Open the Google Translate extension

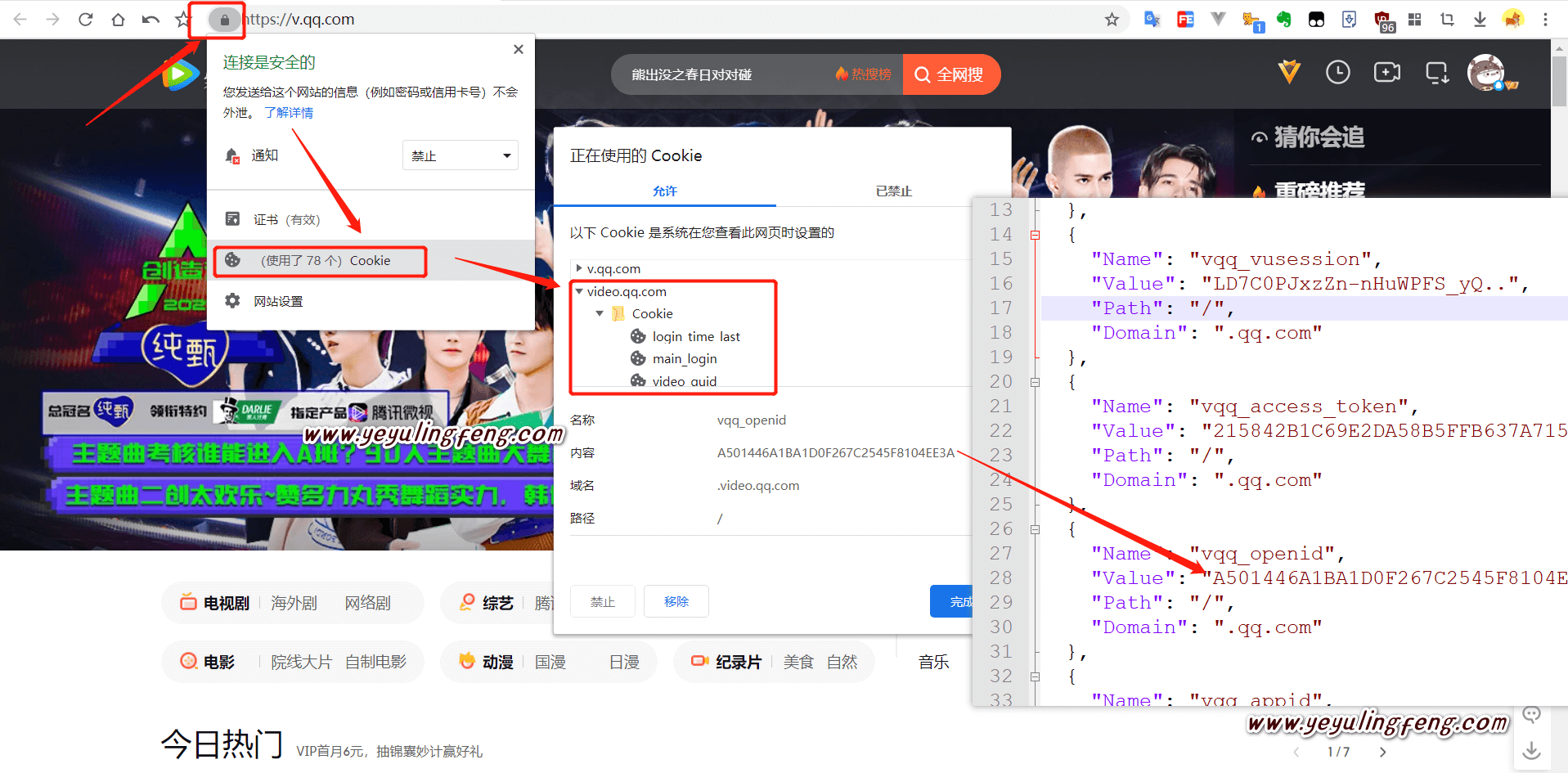click(x=1152, y=19)
